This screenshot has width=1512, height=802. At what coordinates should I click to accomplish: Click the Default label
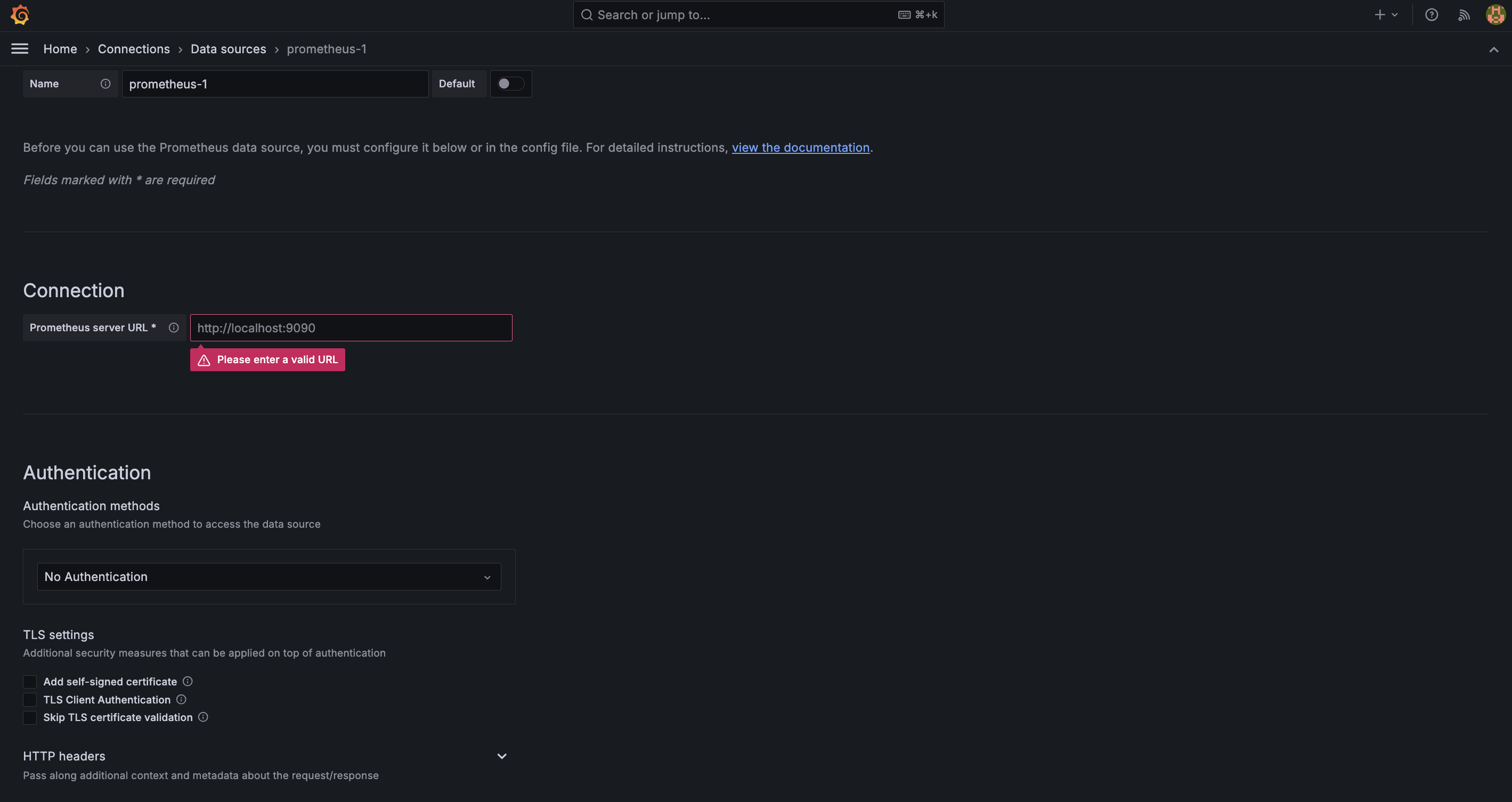pos(457,84)
